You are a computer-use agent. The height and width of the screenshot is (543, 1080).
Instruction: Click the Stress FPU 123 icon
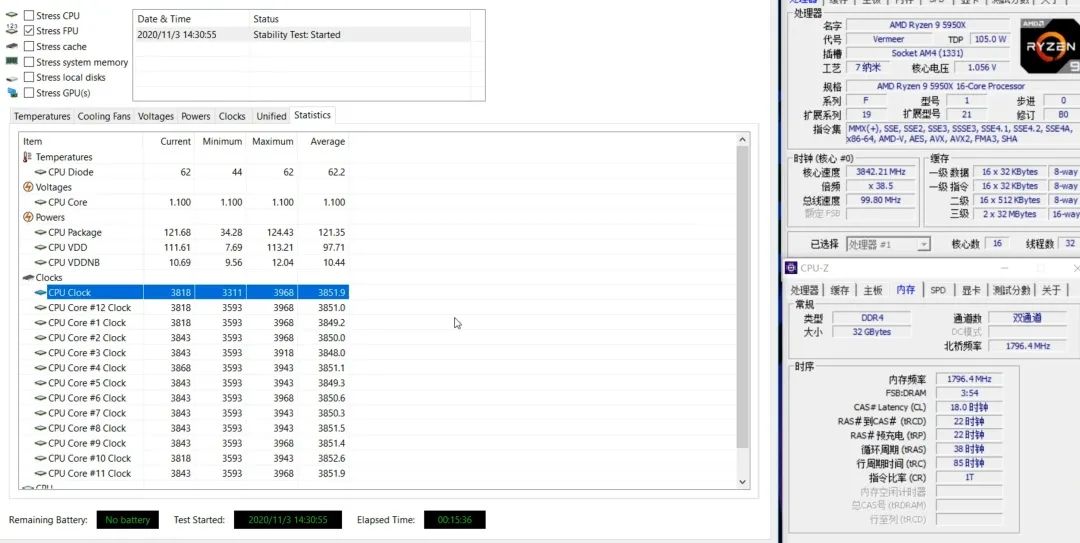pos(12,30)
